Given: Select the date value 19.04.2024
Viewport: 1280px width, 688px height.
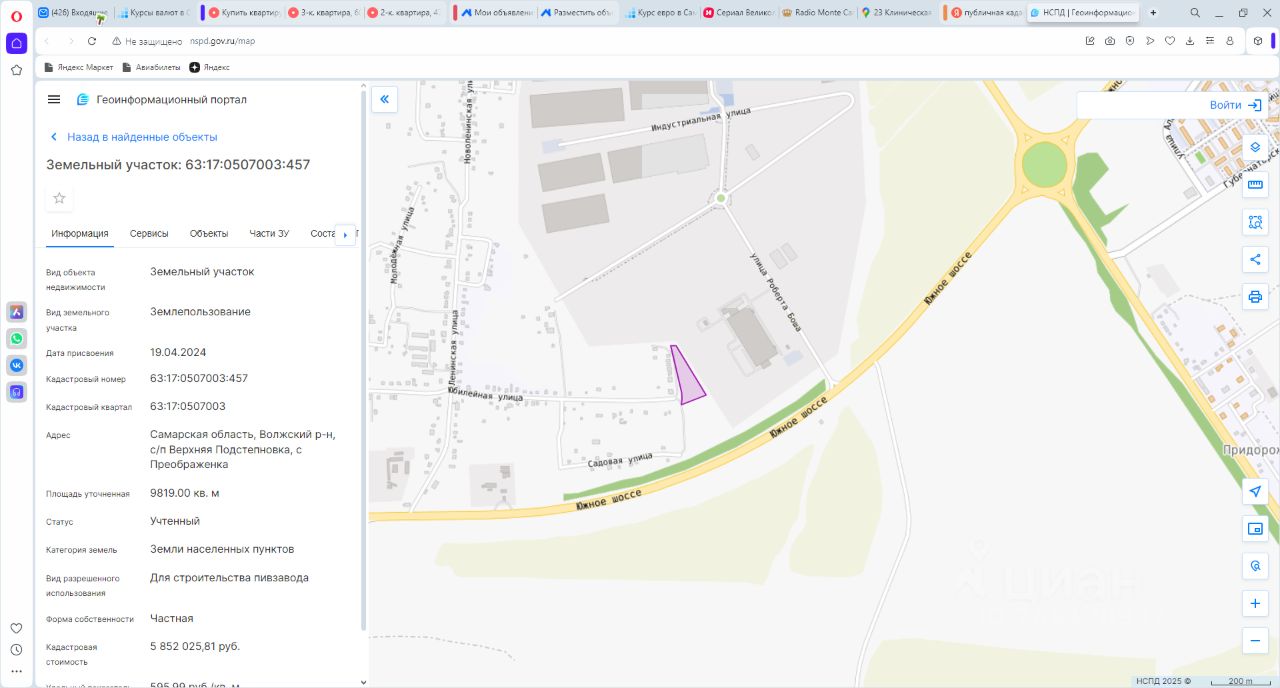Looking at the screenshot, I should pyautogui.click(x=178, y=352).
